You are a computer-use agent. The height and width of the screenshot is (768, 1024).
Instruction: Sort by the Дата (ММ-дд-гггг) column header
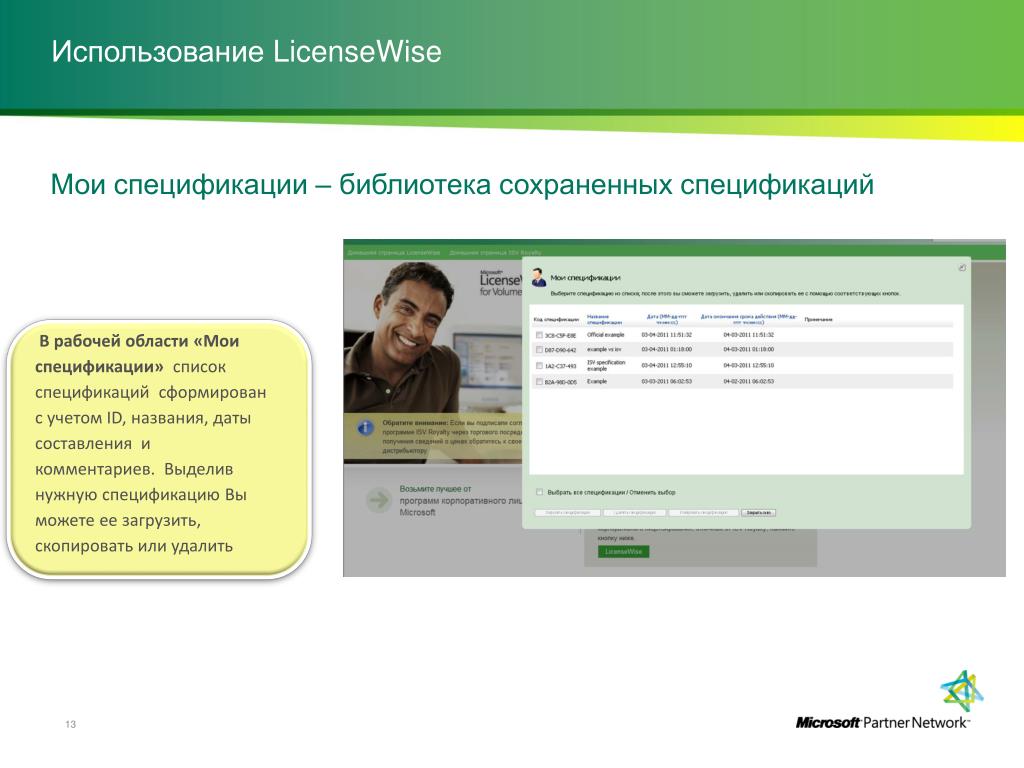point(667,319)
